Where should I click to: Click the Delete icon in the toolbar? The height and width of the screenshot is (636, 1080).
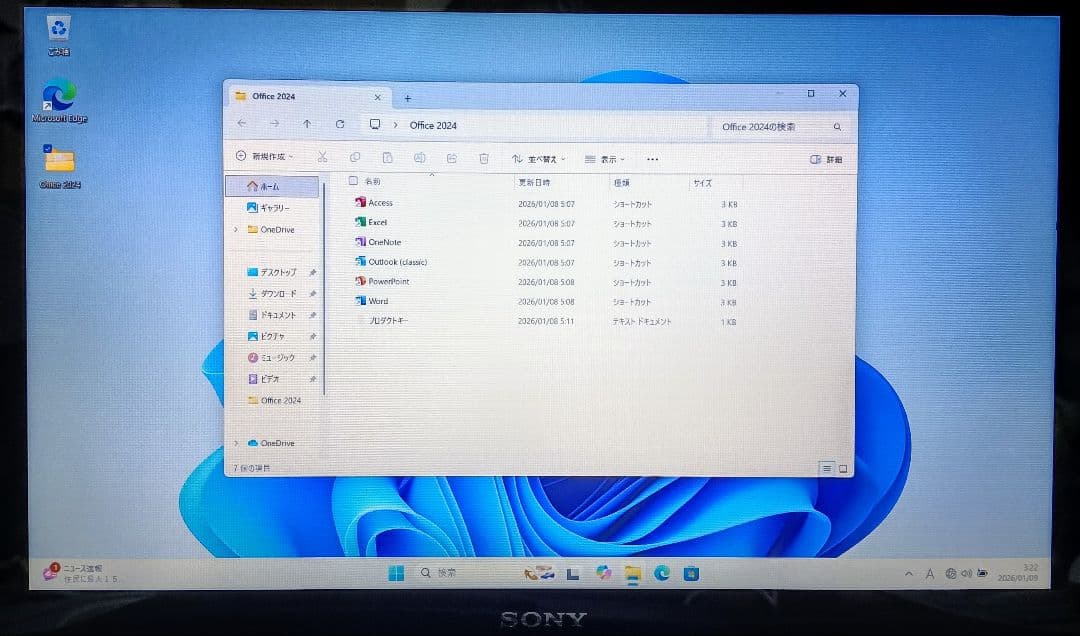click(482, 158)
